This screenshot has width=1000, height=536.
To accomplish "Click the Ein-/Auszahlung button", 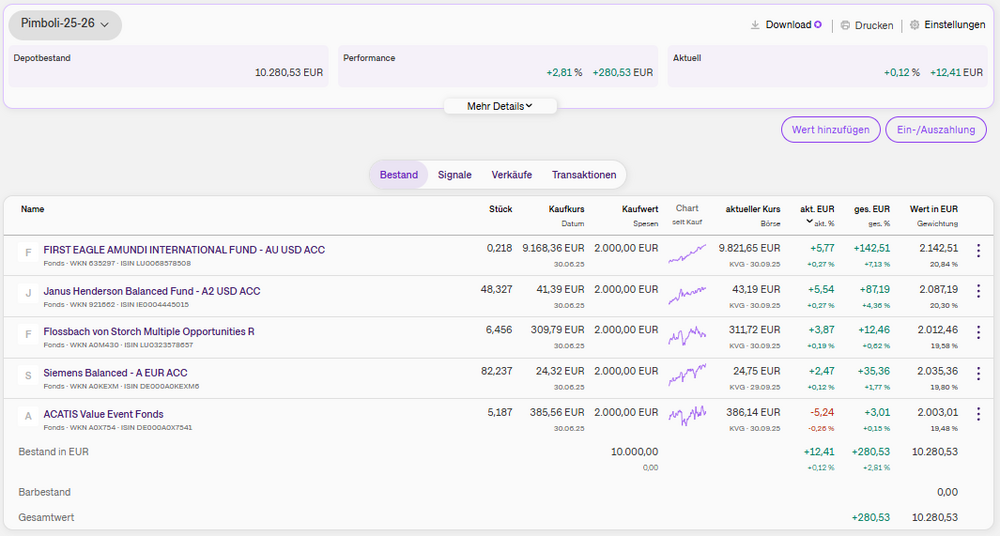I will point(935,130).
